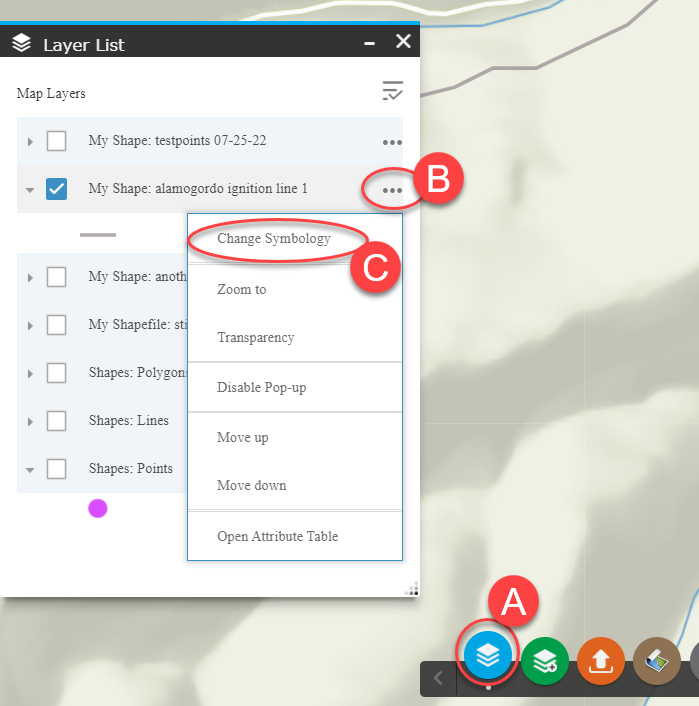Select Zoom to in the layer menu
The image size is (699, 706).
click(x=242, y=289)
